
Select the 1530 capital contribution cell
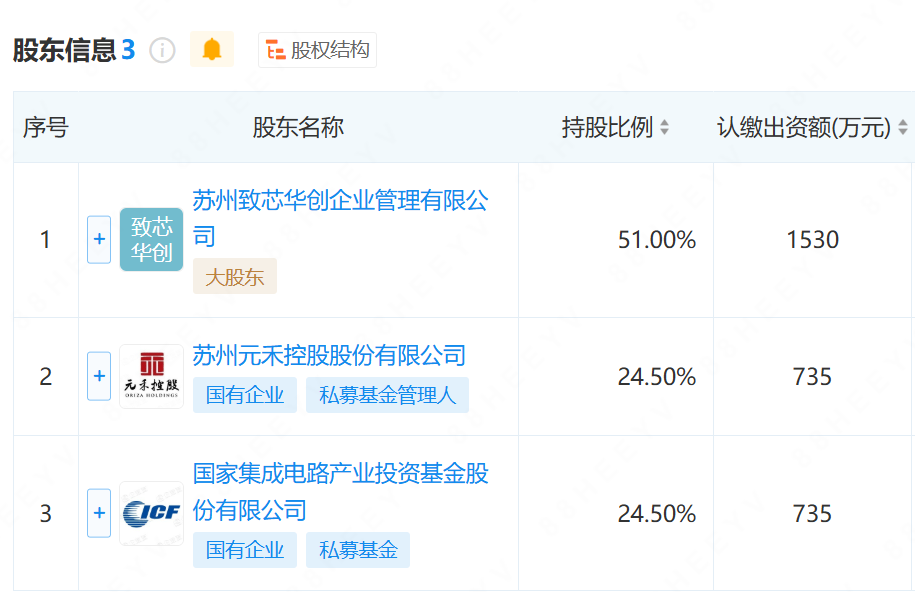coord(812,239)
